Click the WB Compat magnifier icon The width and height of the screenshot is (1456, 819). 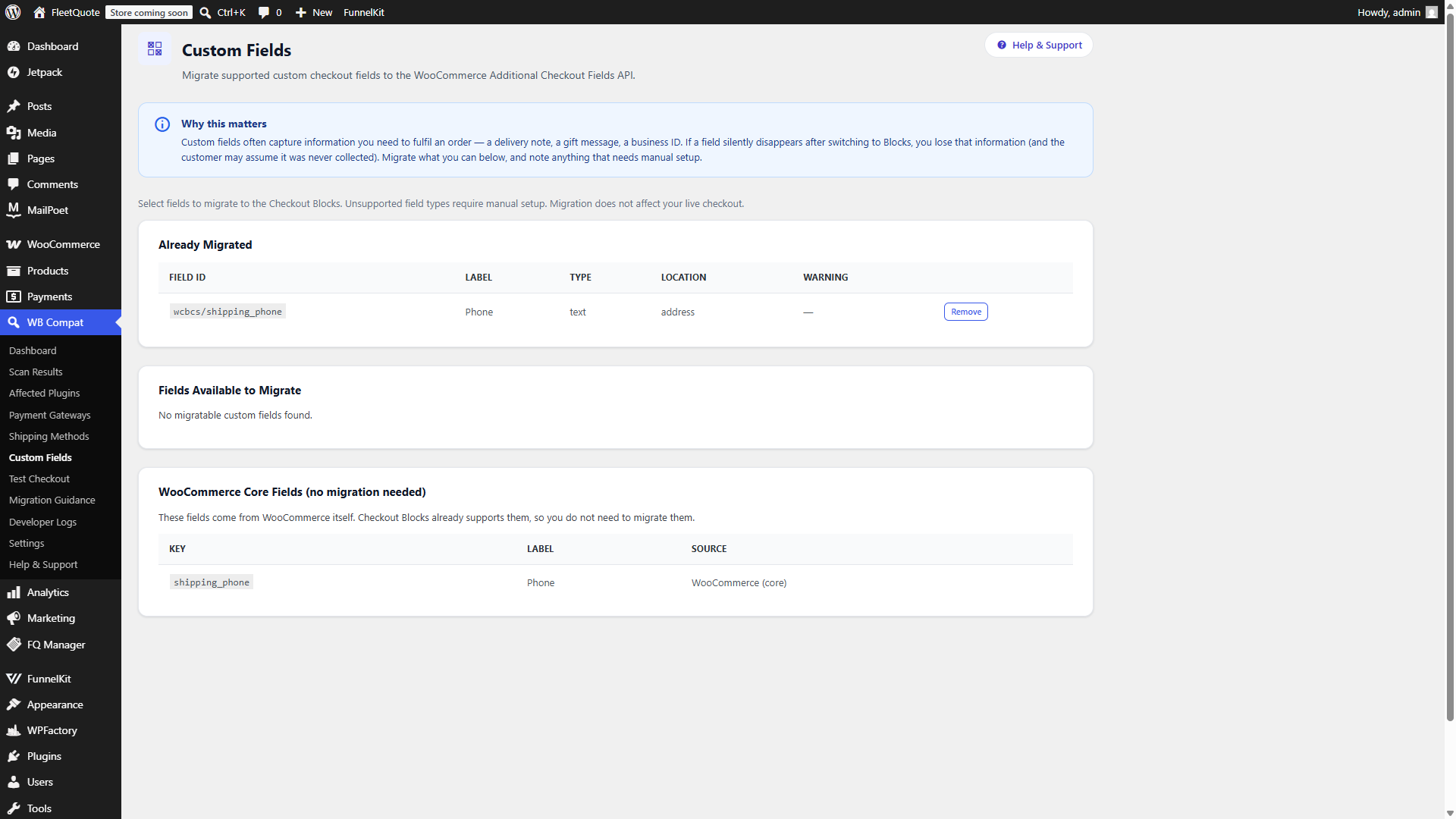pyautogui.click(x=14, y=322)
